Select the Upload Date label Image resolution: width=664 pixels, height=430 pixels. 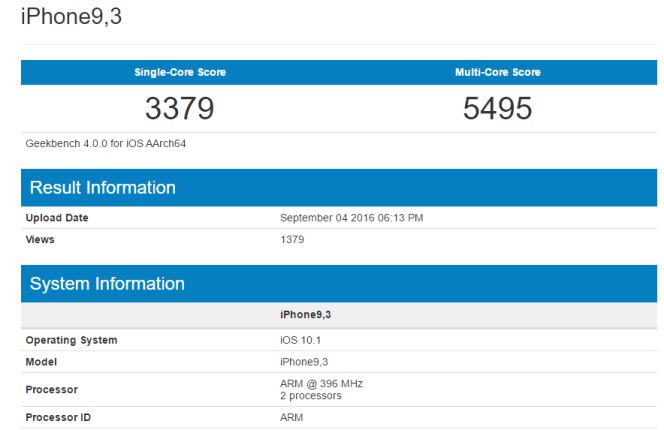[x=57, y=218]
